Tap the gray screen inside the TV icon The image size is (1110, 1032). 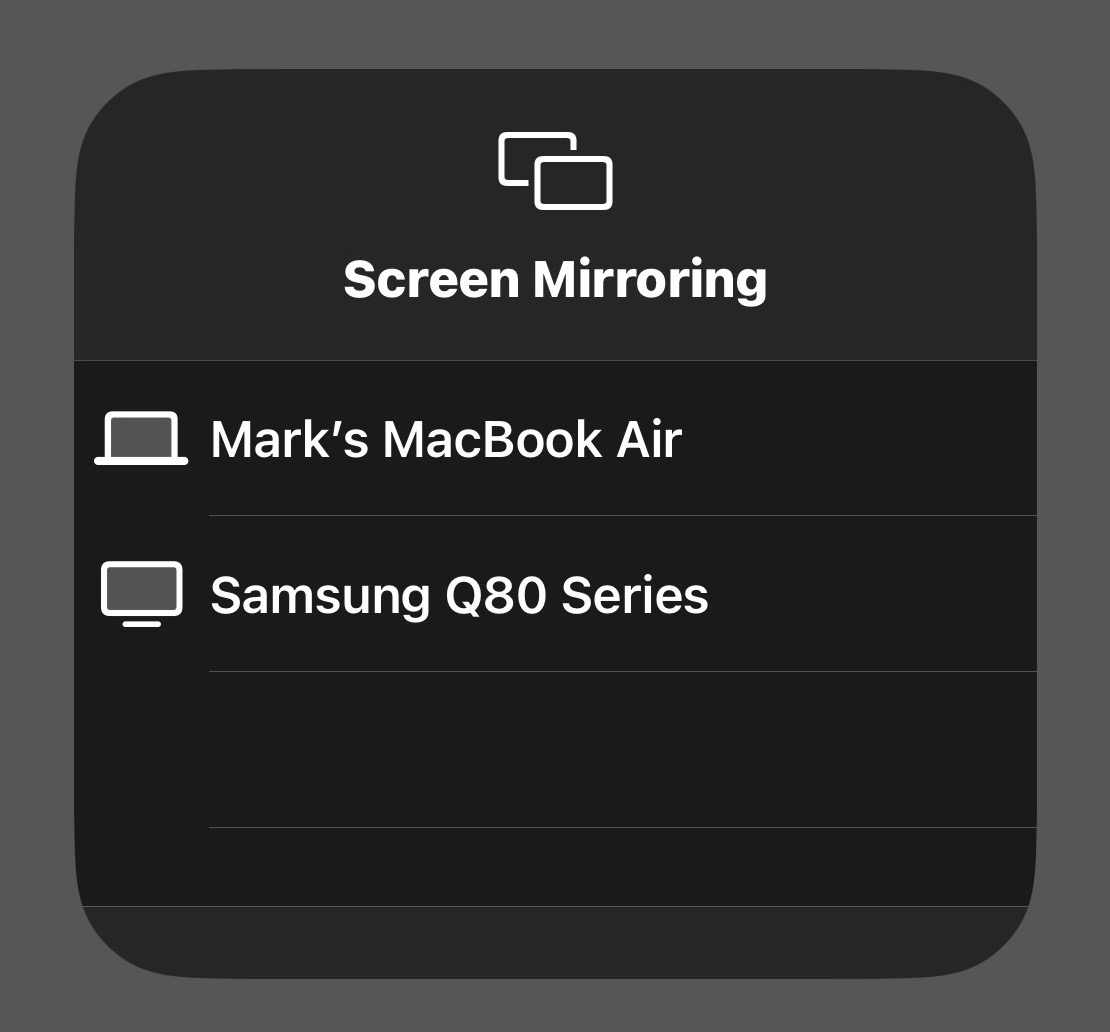142,588
